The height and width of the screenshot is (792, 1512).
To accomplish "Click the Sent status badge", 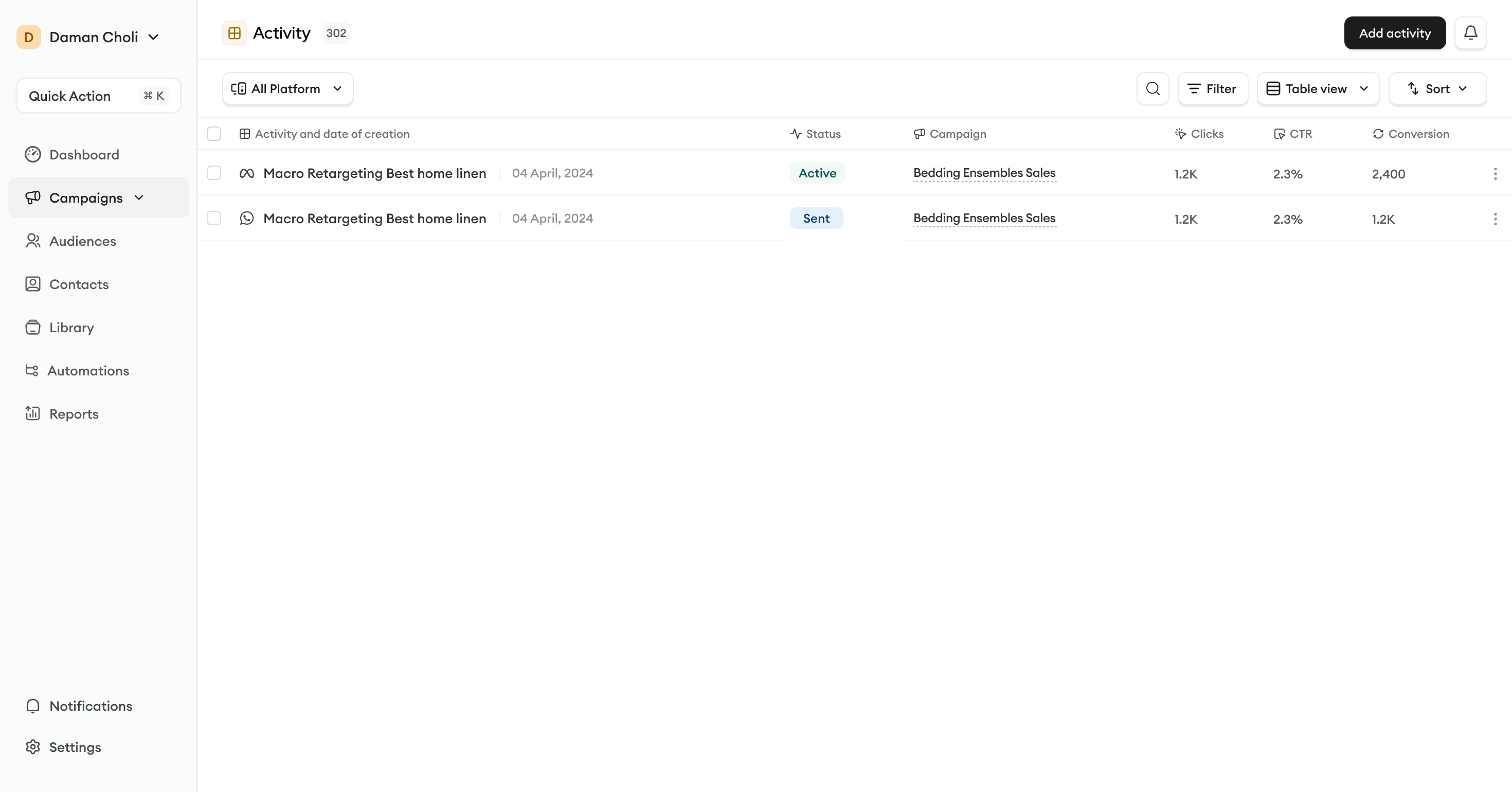I will pyautogui.click(x=817, y=219).
